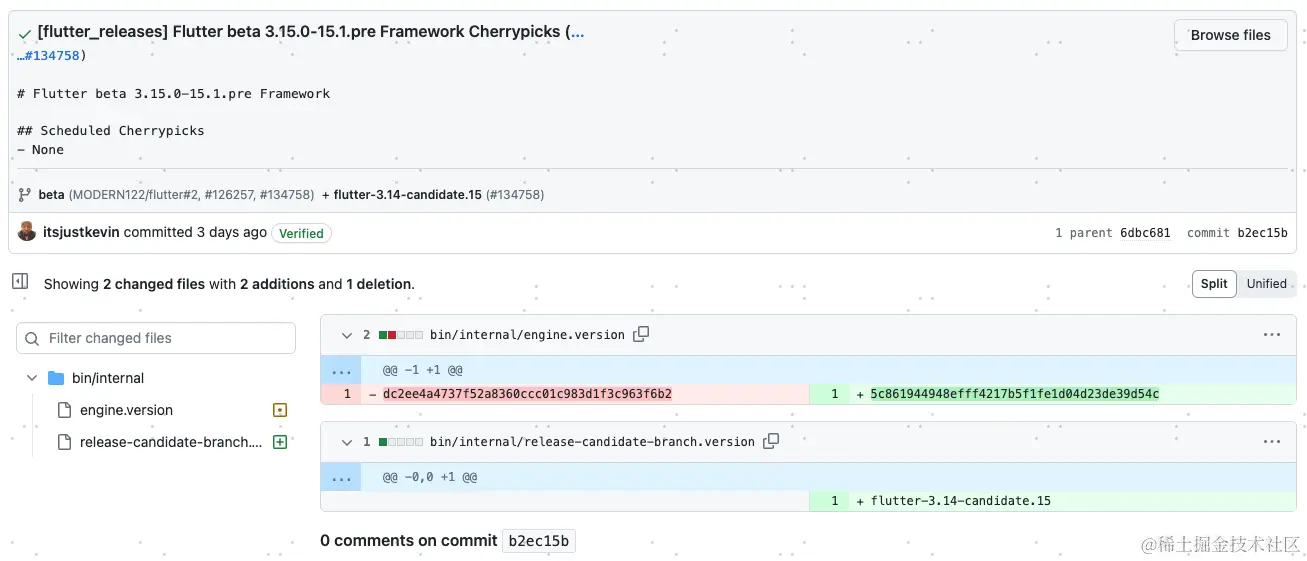Open the flutter-3.14-candidate.15 tag link
This screenshot has width=1307, height=561.
click(408, 195)
